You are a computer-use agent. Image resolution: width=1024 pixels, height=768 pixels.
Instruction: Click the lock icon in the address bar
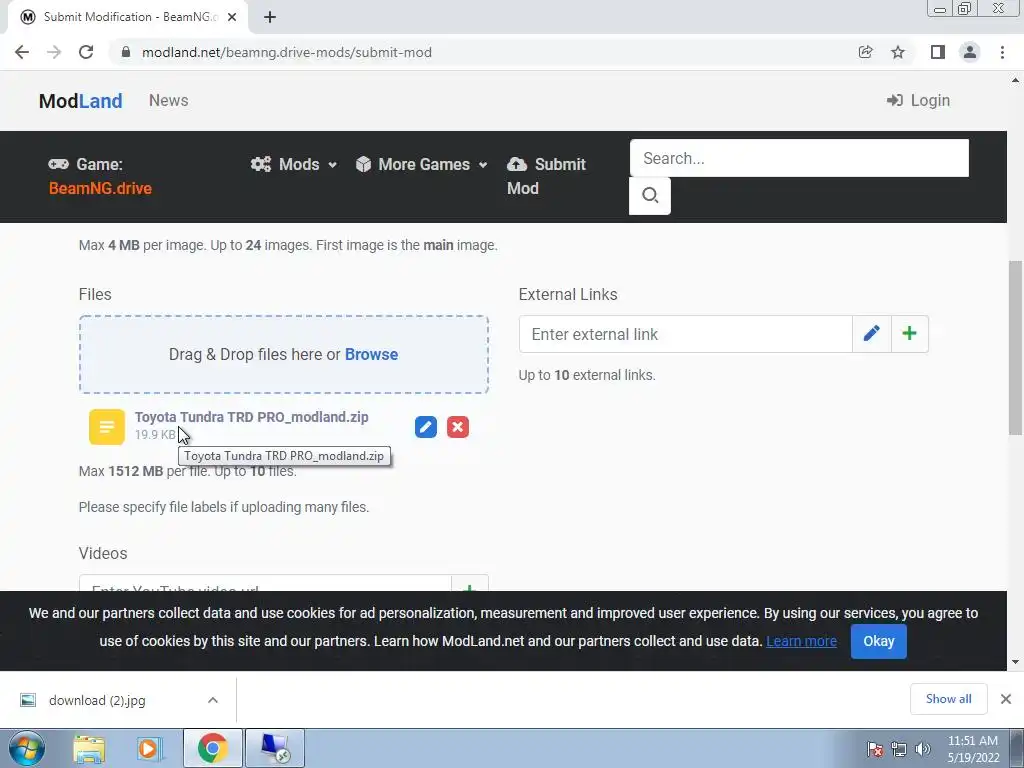[x=126, y=52]
